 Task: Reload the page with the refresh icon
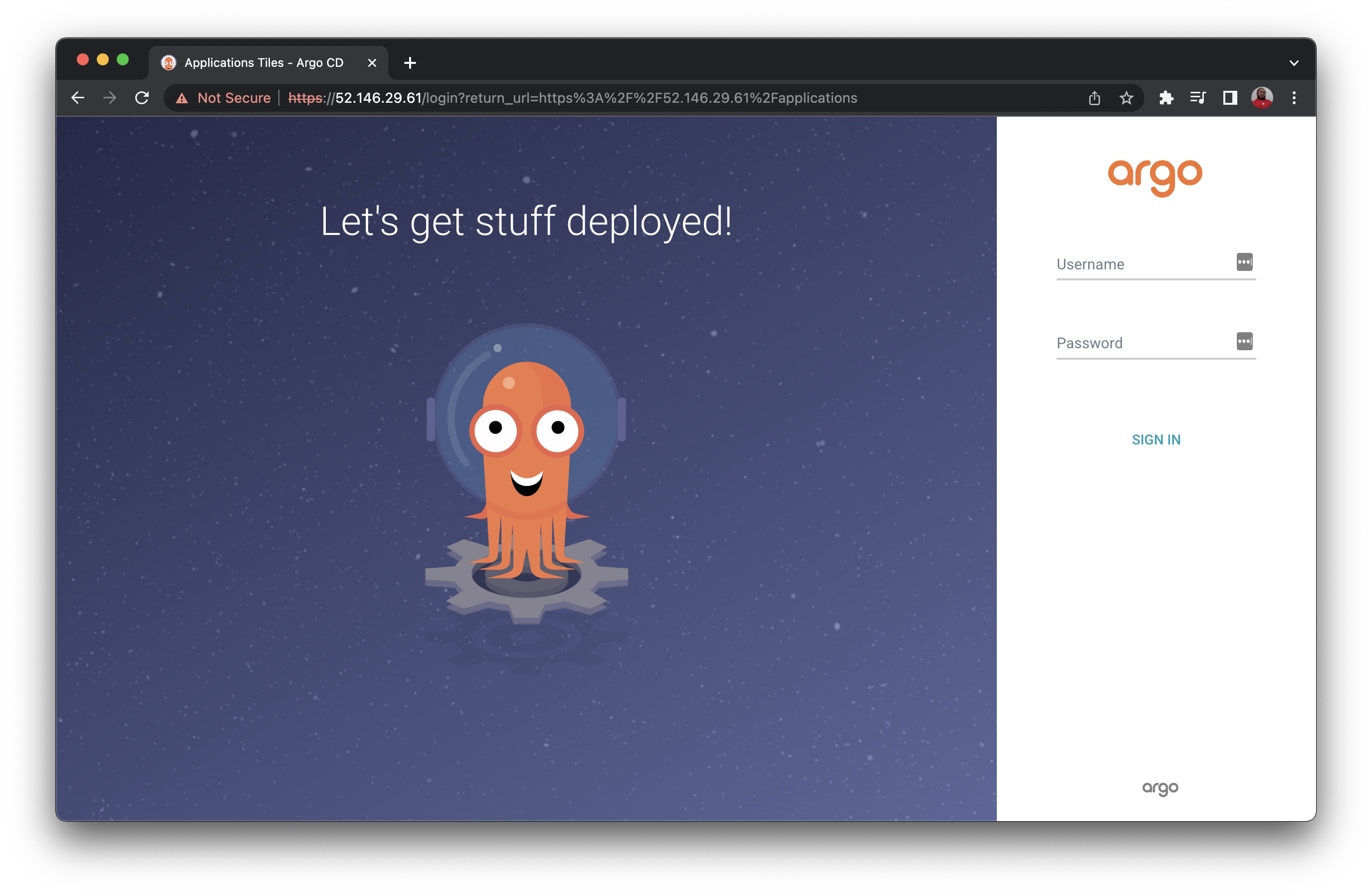click(x=141, y=97)
